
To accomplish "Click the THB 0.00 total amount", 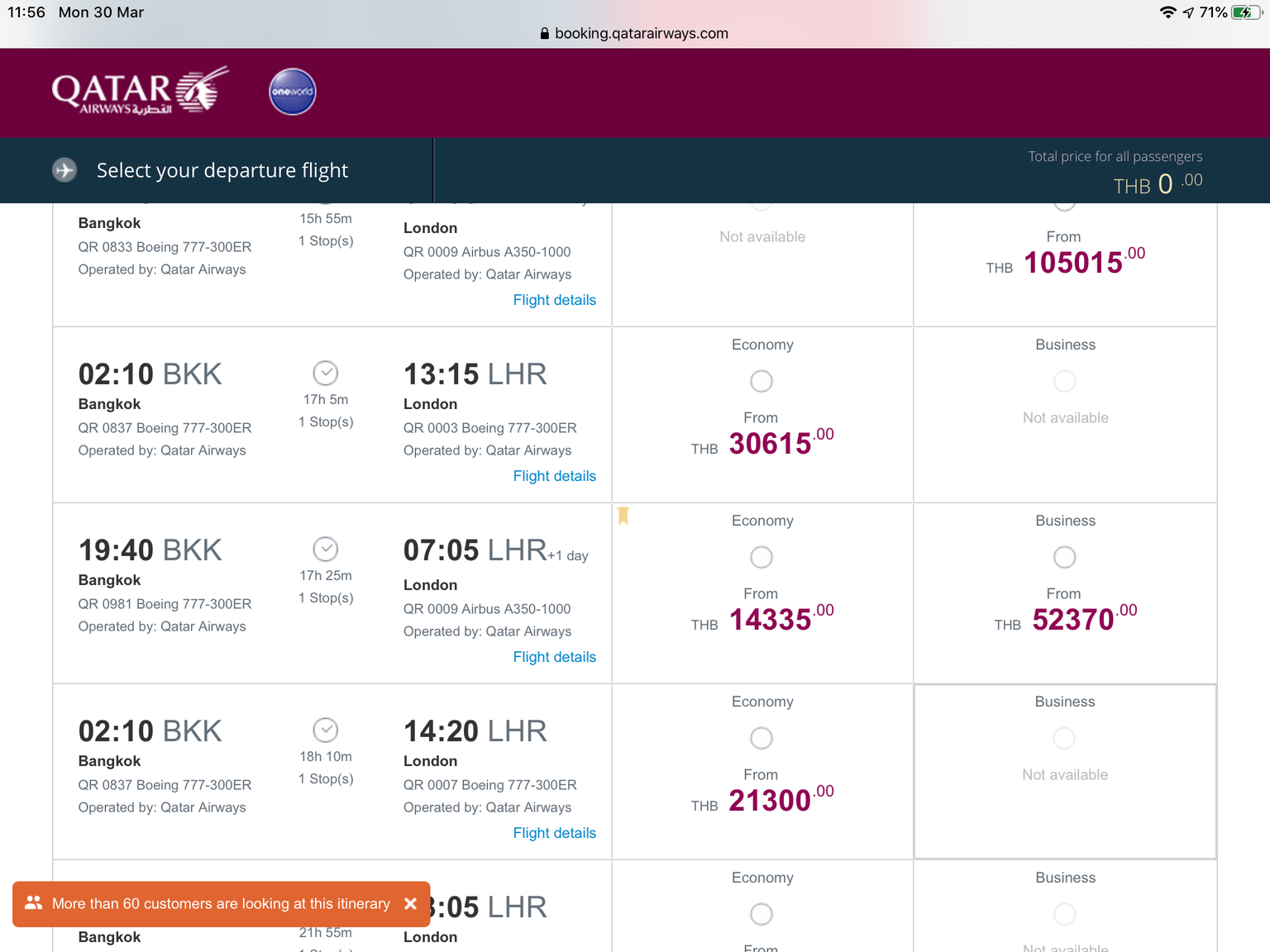I will (1158, 183).
